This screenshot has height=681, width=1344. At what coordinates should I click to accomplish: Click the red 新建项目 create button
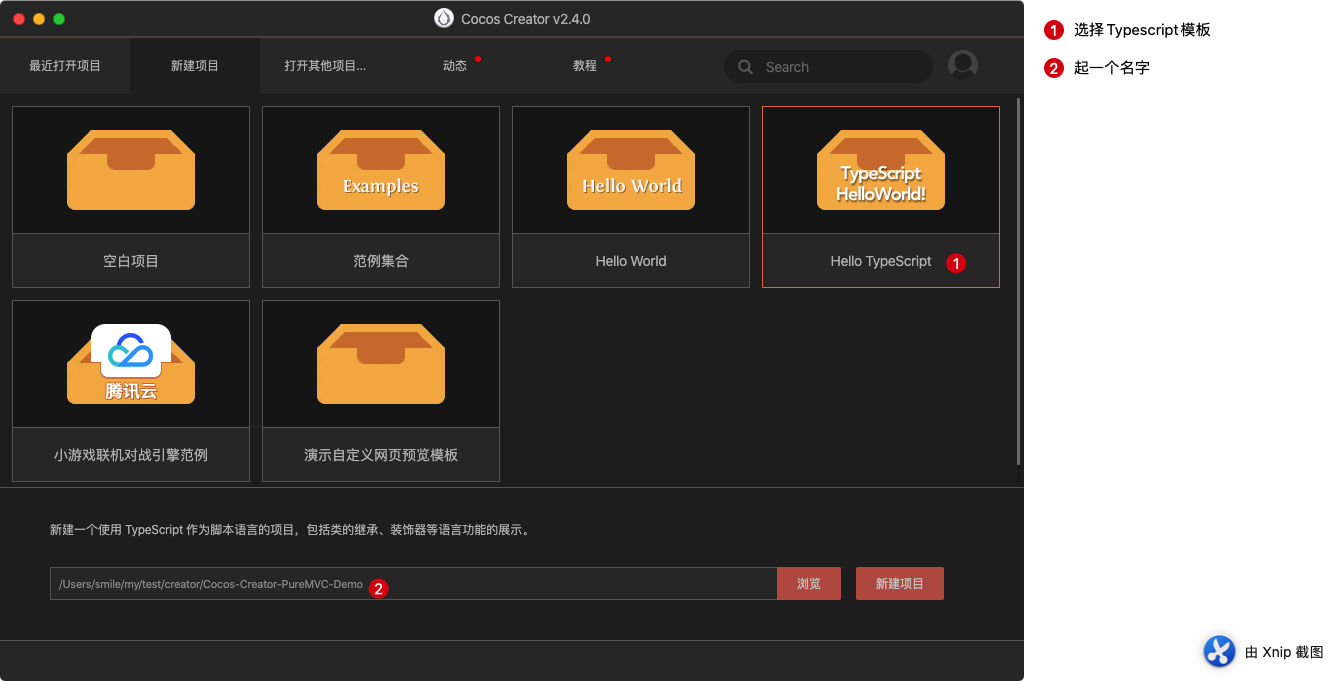point(900,584)
